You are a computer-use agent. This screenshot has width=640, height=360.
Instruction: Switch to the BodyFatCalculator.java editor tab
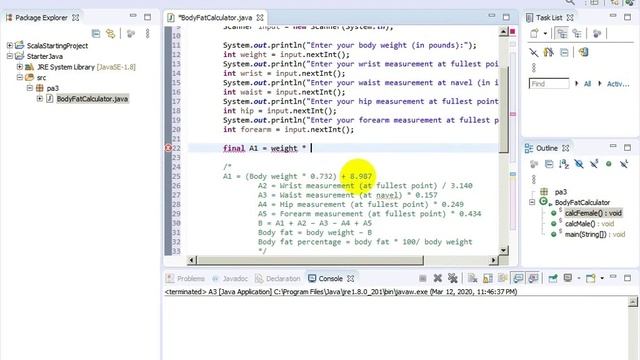coord(215,18)
